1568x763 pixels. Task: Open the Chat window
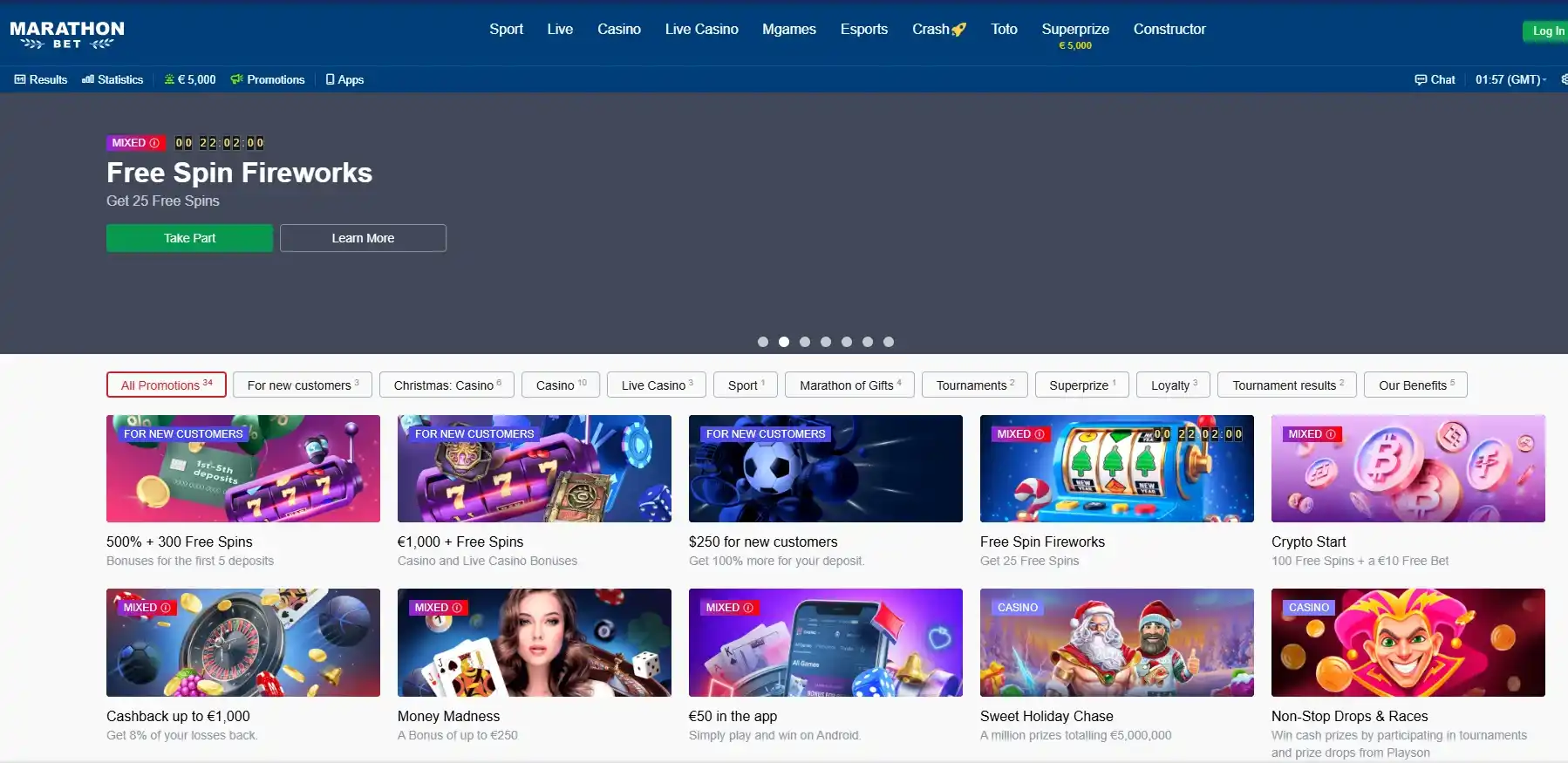1435,79
